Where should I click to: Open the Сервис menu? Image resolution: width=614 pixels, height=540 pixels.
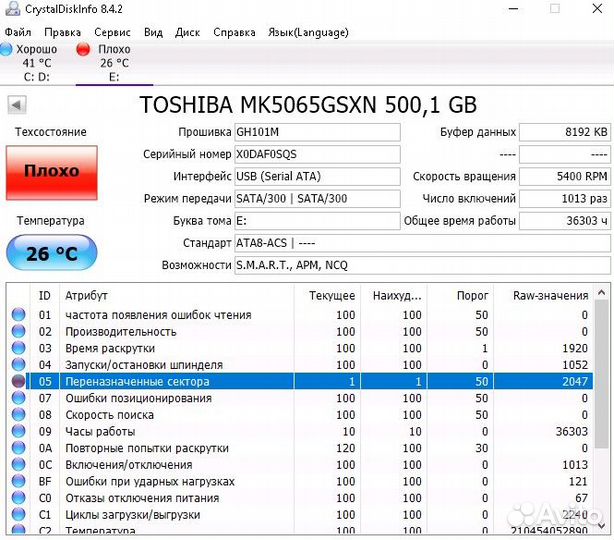[112, 32]
